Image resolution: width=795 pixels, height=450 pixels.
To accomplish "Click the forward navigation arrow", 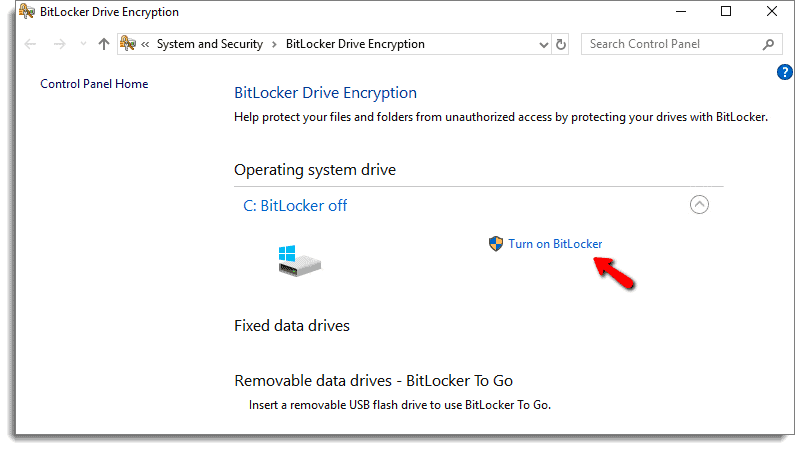I will point(59,44).
